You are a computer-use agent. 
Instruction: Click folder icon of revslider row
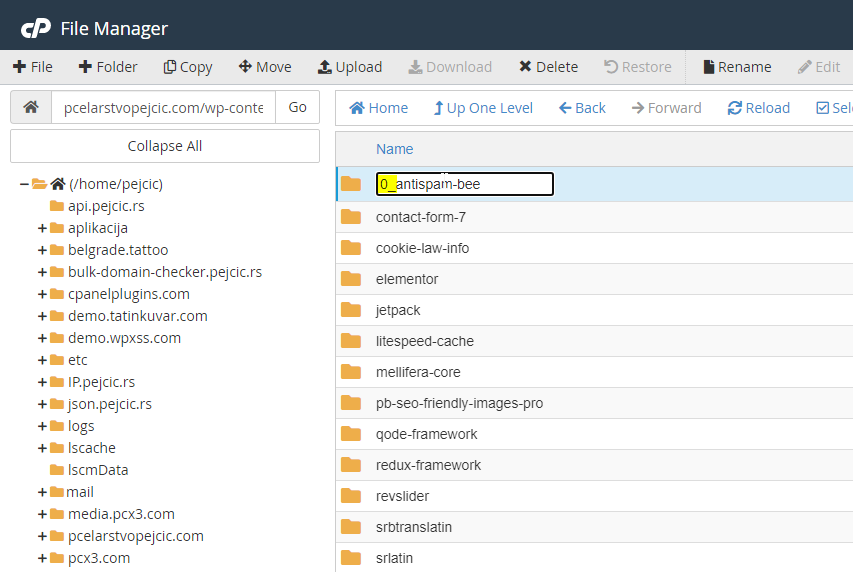pos(351,496)
